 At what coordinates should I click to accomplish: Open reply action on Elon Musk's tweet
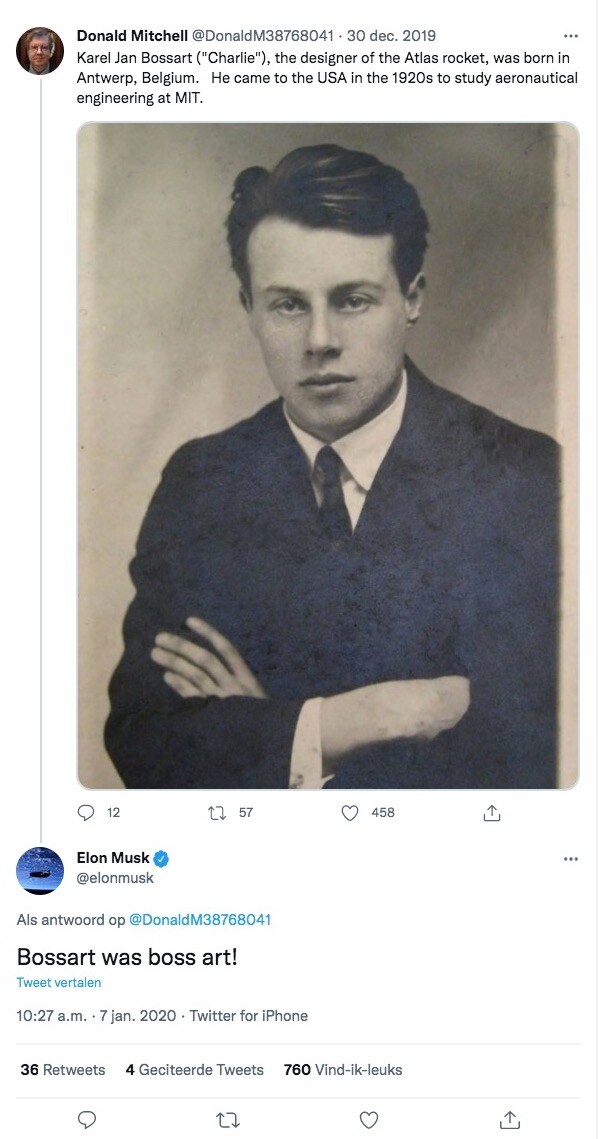pos(86,1120)
